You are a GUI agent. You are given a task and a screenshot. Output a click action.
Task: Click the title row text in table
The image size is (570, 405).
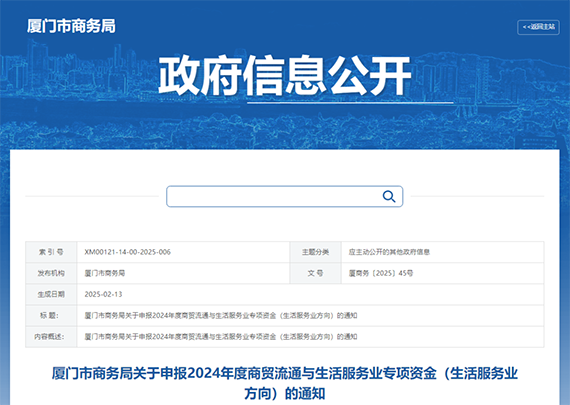(221, 315)
